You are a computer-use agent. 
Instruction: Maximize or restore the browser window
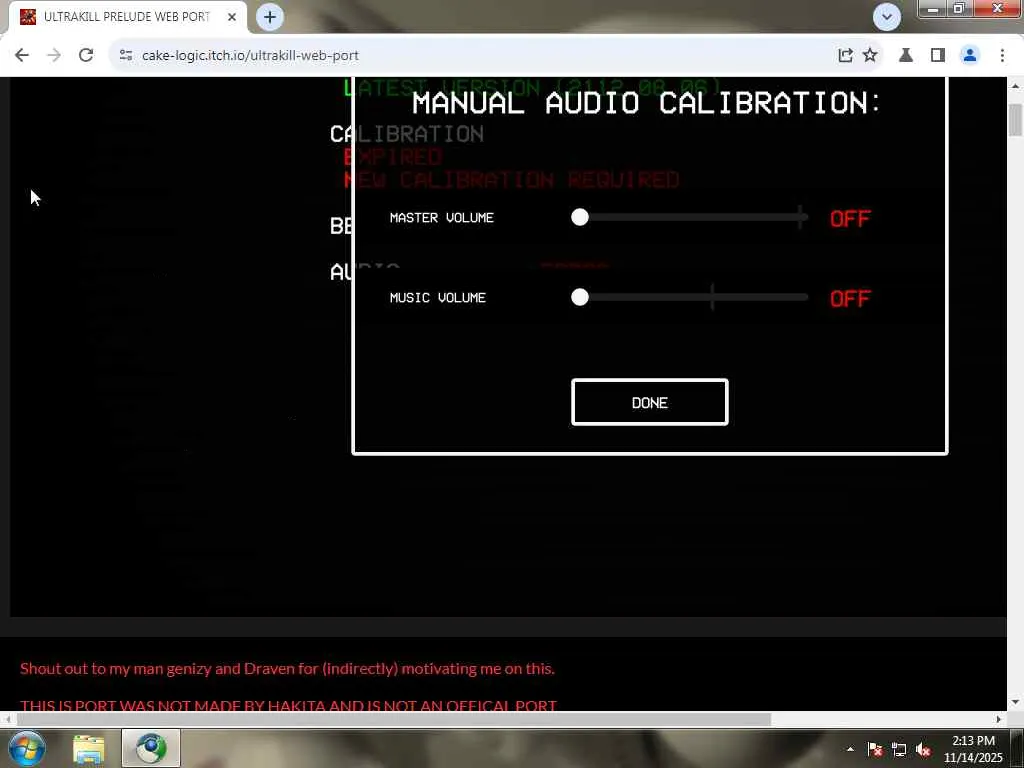coord(959,8)
